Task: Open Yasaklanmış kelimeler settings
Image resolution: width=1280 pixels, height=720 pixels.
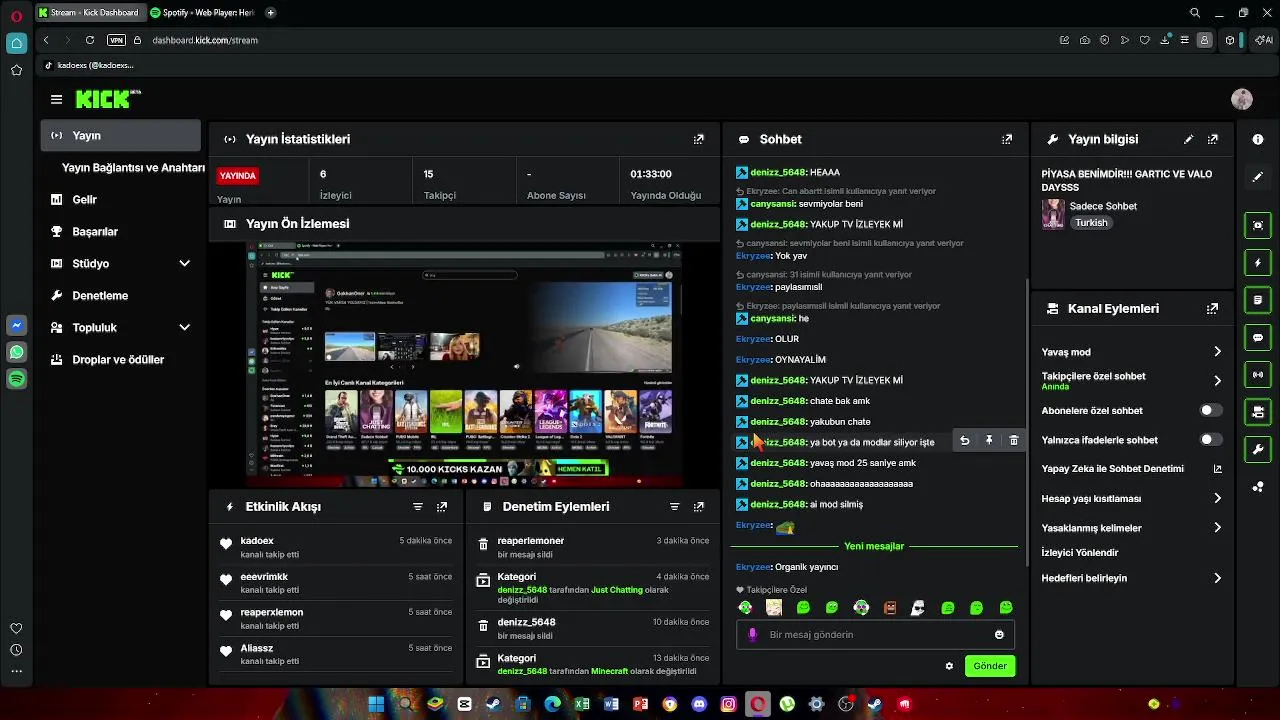Action: pos(1132,528)
